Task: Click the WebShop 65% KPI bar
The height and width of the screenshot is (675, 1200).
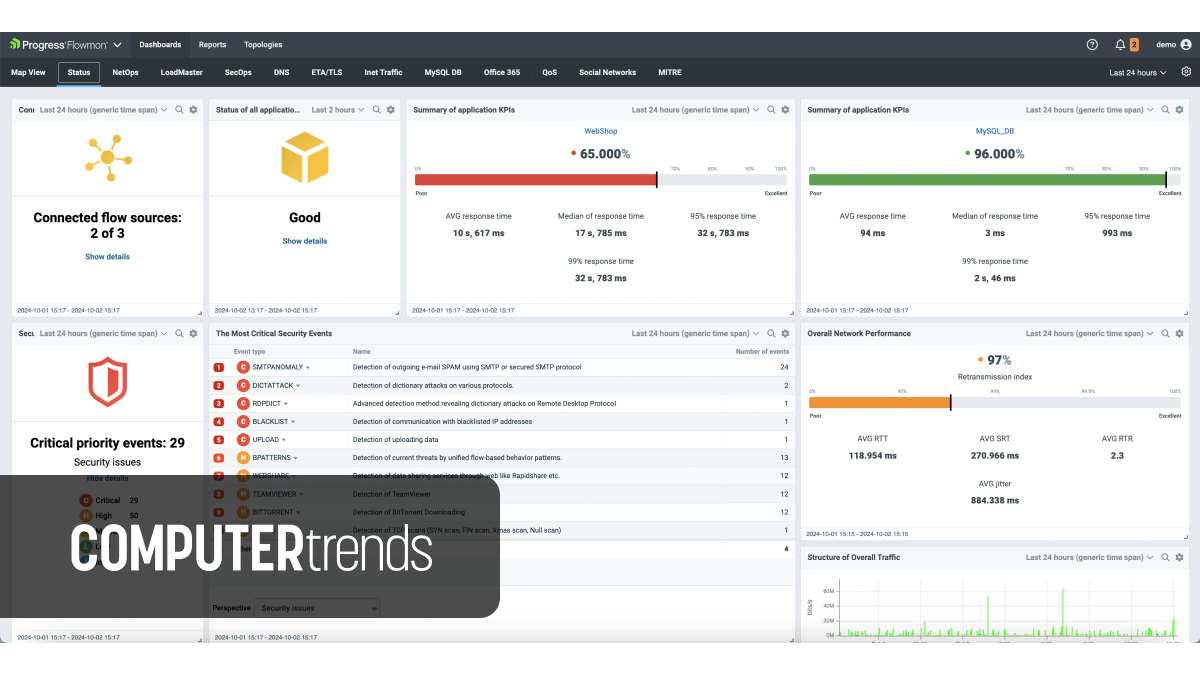Action: [601, 180]
